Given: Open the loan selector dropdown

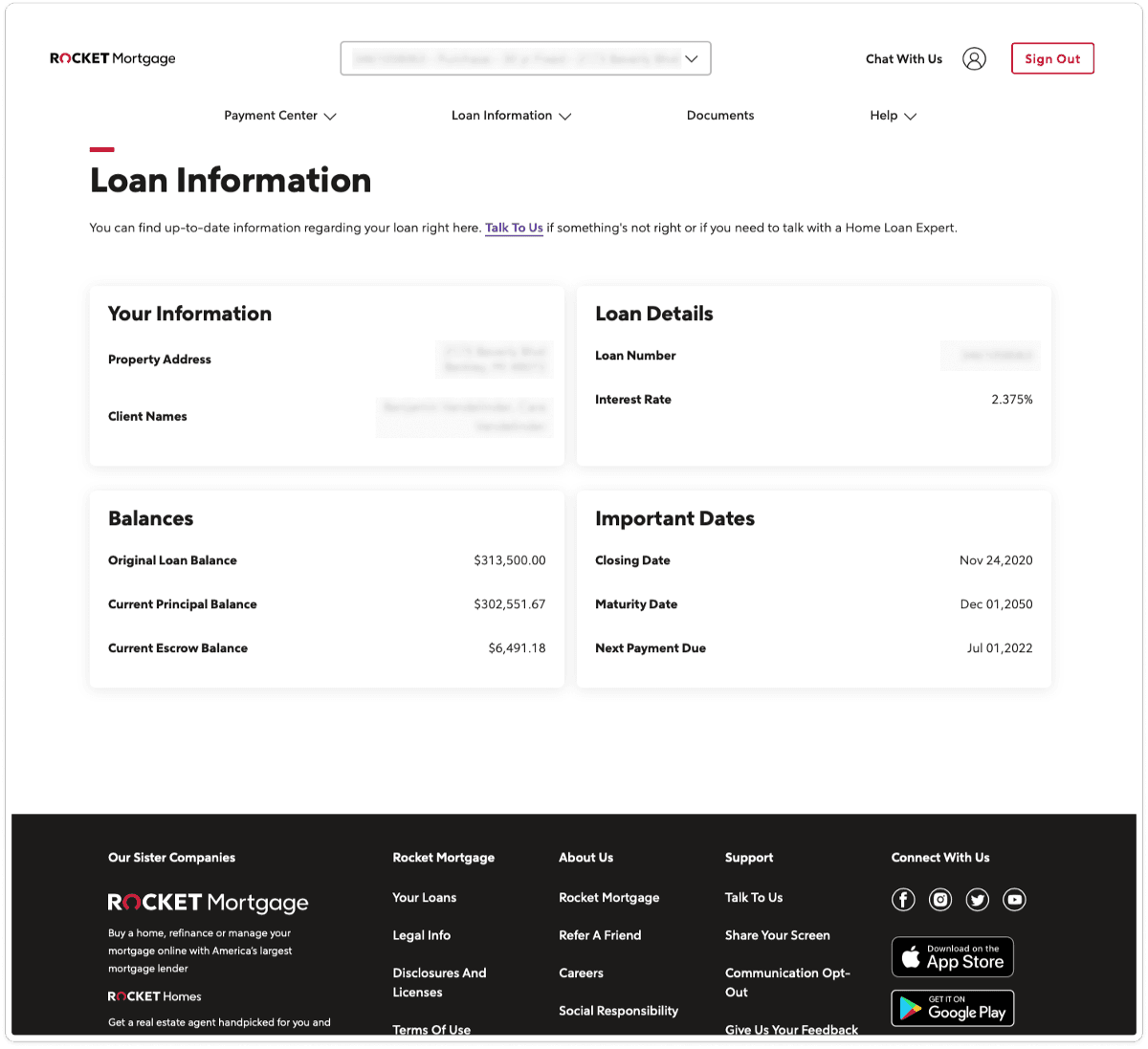Looking at the screenshot, I should (525, 58).
